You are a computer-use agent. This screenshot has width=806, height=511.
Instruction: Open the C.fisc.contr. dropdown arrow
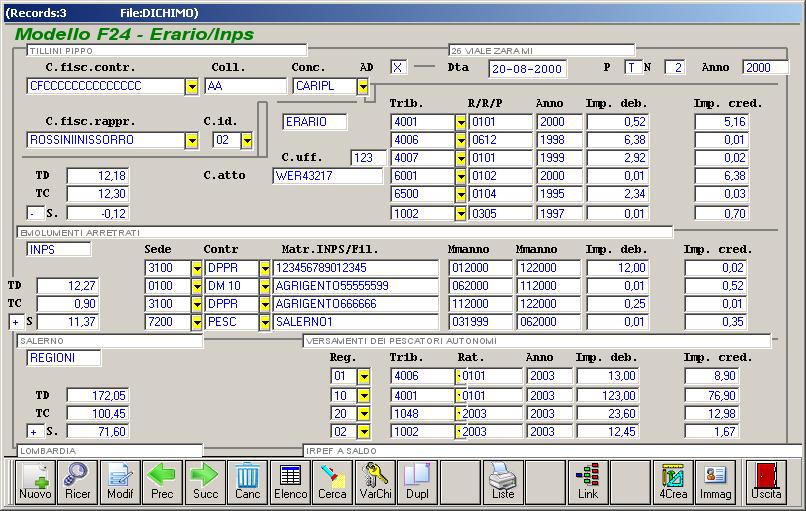click(191, 86)
